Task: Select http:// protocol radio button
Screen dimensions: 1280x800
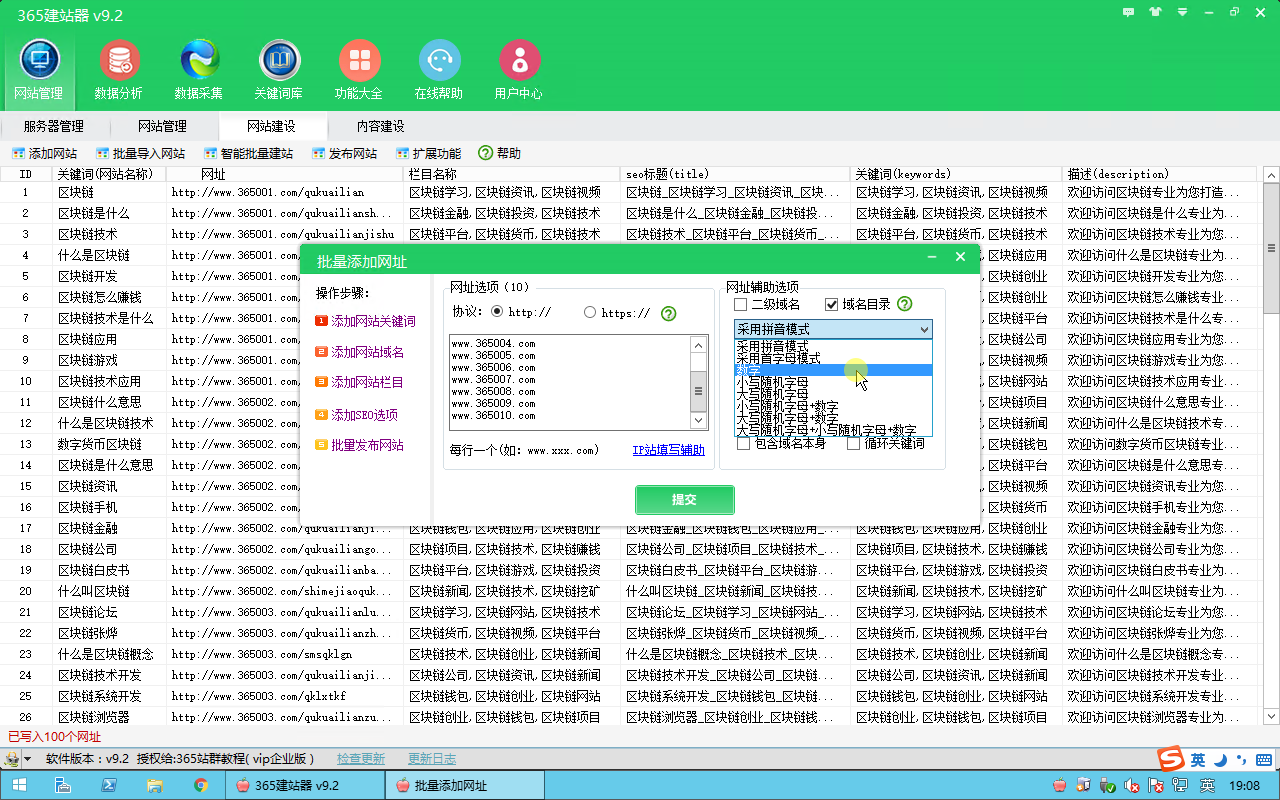Action: (497, 312)
